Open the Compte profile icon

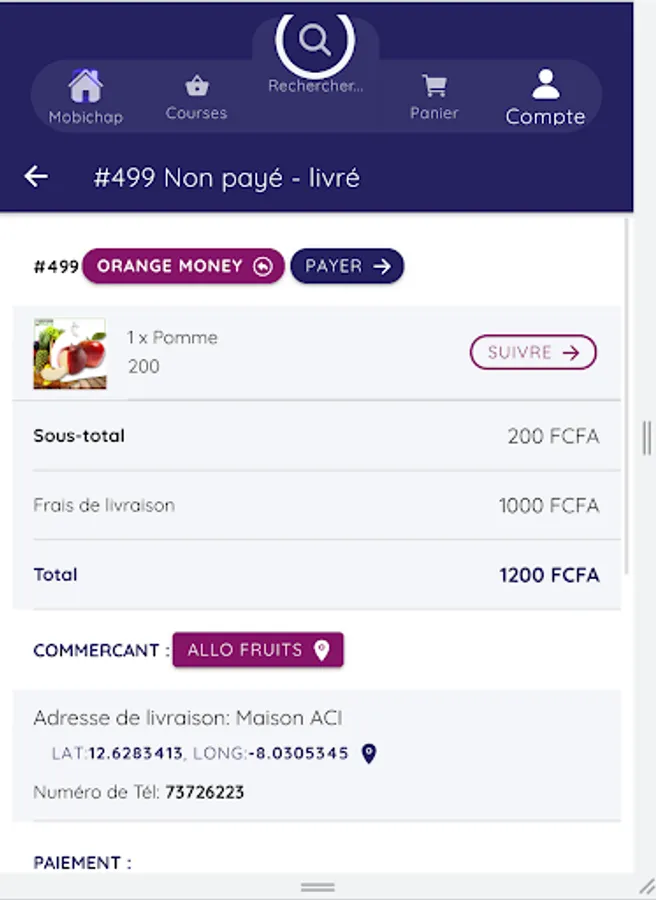click(x=545, y=84)
